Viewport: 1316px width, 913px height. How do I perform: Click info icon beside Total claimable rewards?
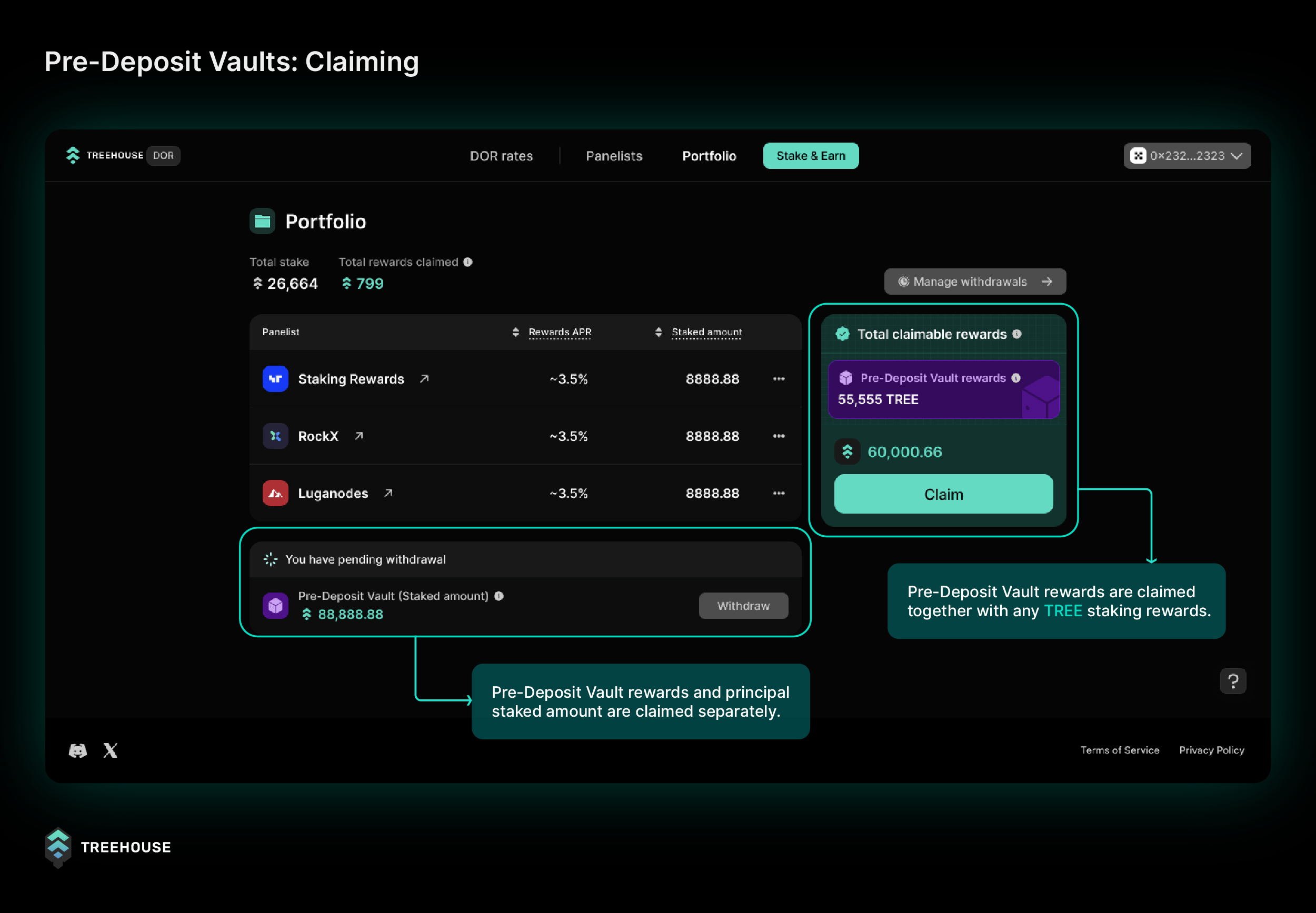click(x=1017, y=334)
